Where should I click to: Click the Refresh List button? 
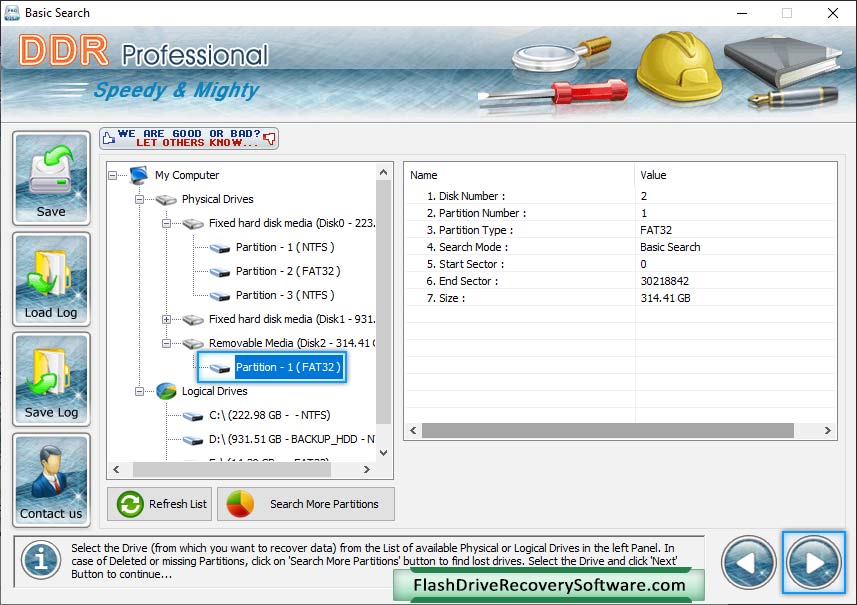[x=159, y=504]
